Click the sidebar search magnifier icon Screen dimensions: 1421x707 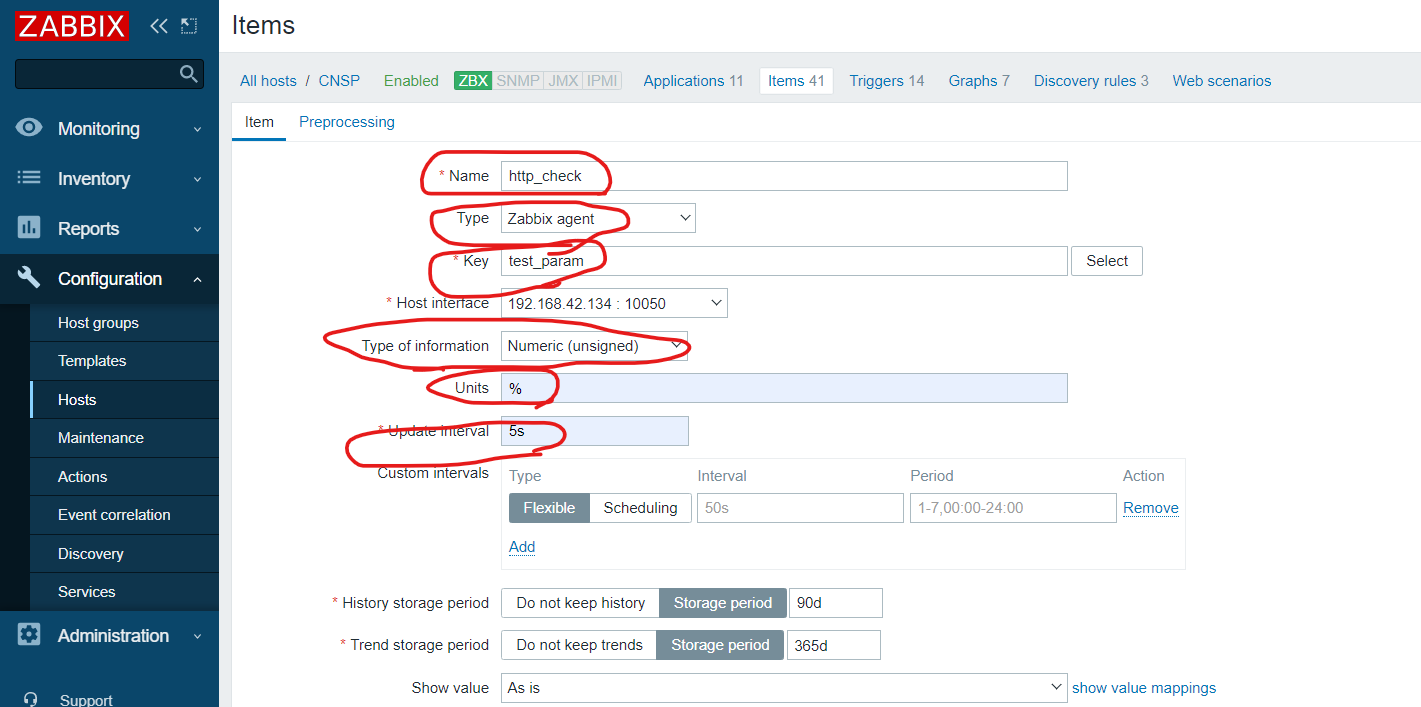[188, 73]
